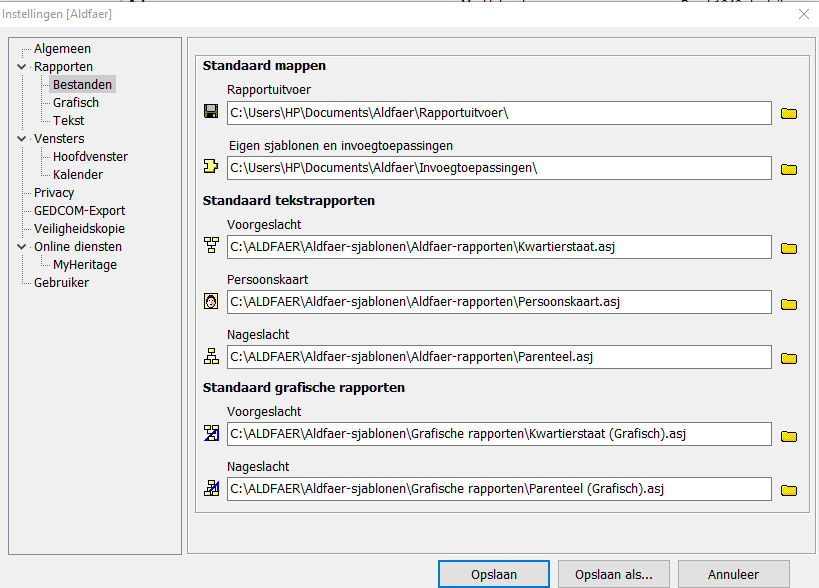Browse file for Persoonskaart.asj template

coord(788,303)
